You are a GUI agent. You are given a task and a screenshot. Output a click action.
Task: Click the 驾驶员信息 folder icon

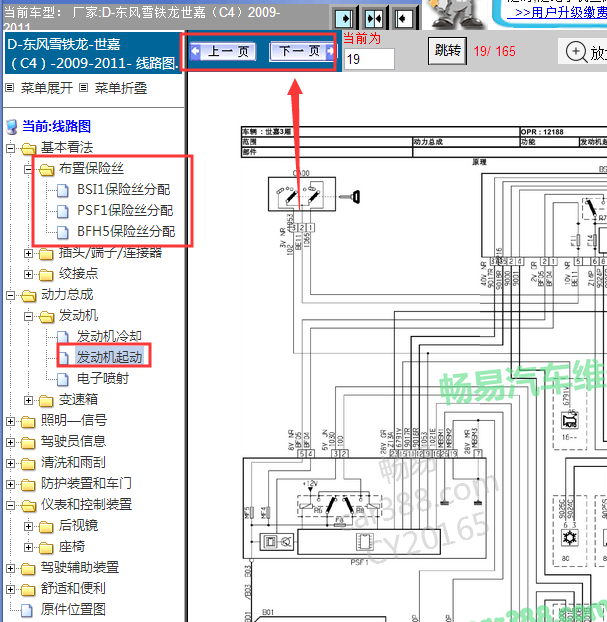28,443
